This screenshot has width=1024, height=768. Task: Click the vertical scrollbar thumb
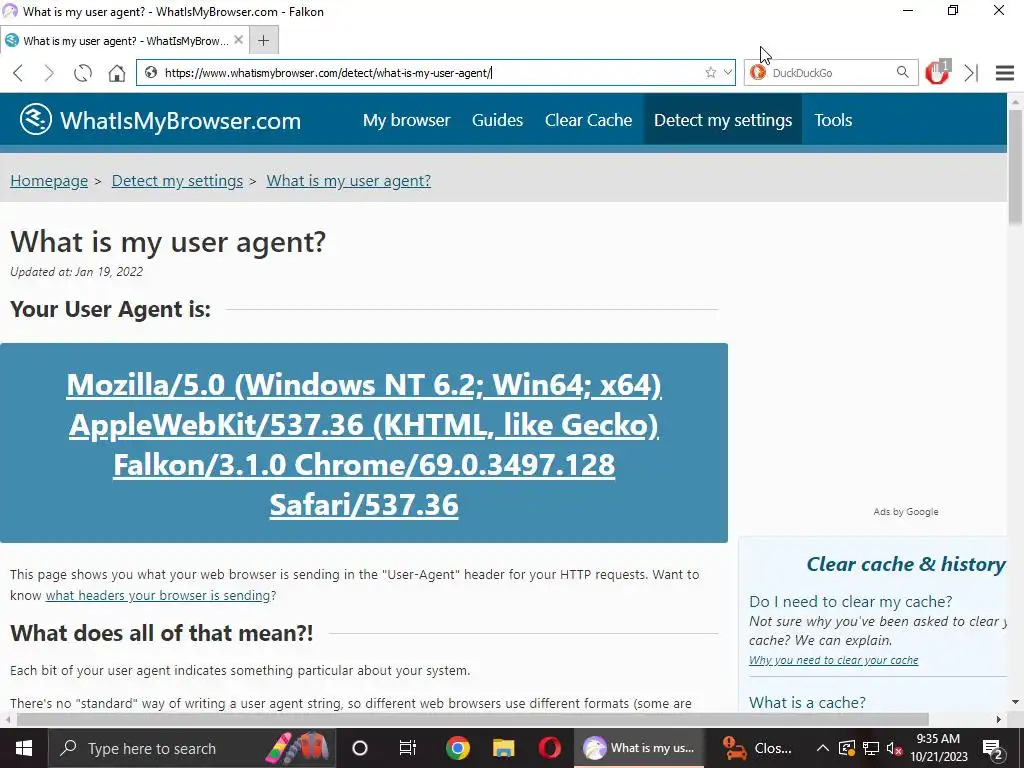click(x=1016, y=167)
